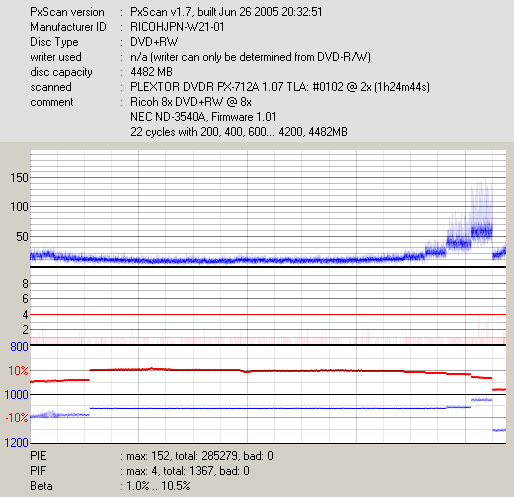Viewport: 514px width, 497px height.
Task: Click the red PIF threshold line at 4
Action: (268, 314)
